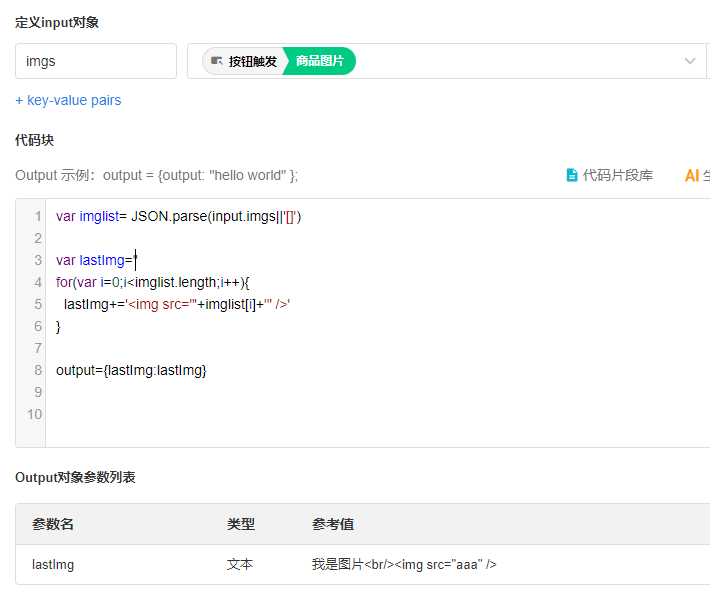The width and height of the screenshot is (710, 604).
Task: Open the 代码片段库 snippet library
Action: coord(609,175)
